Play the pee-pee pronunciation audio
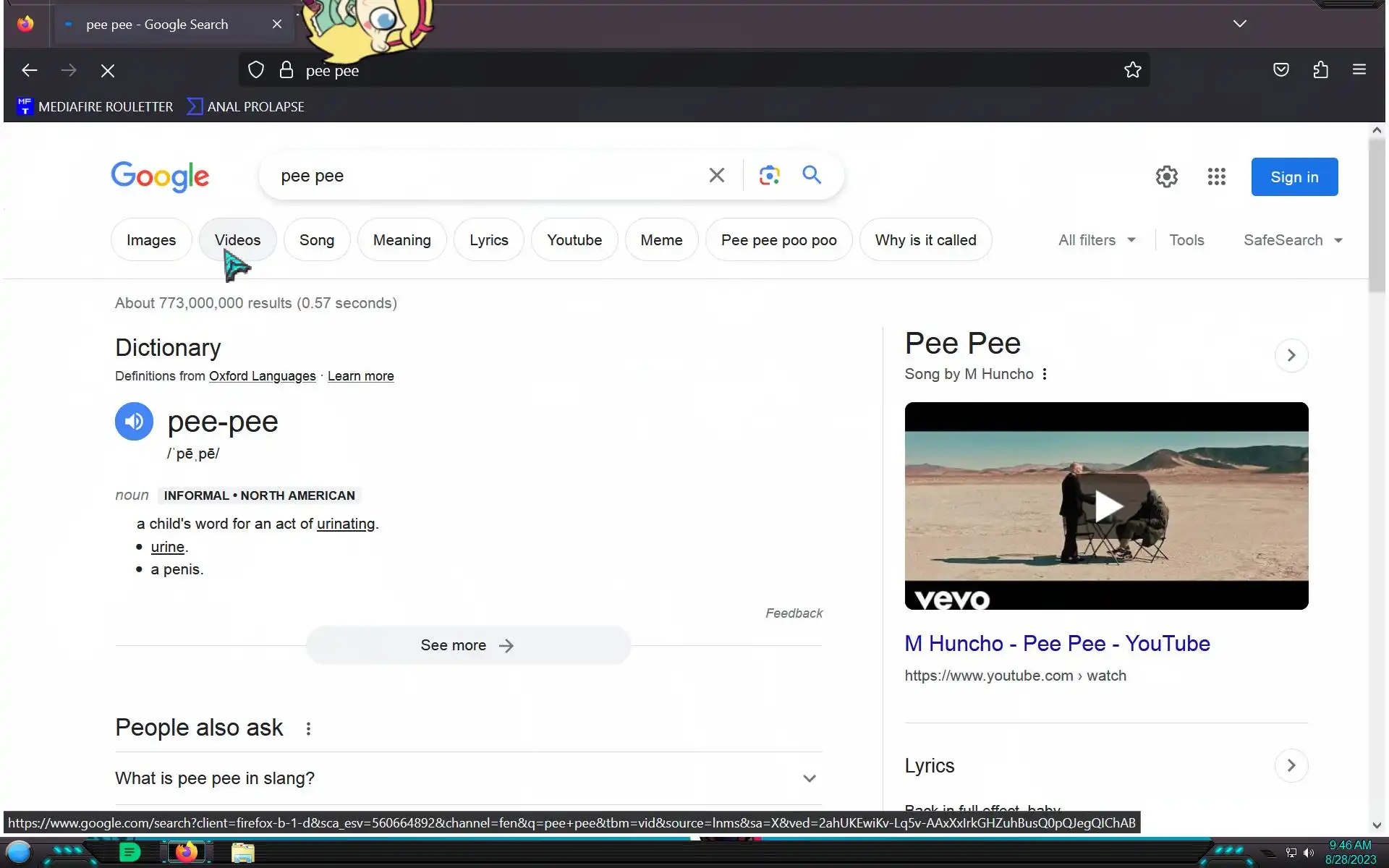 (x=134, y=421)
